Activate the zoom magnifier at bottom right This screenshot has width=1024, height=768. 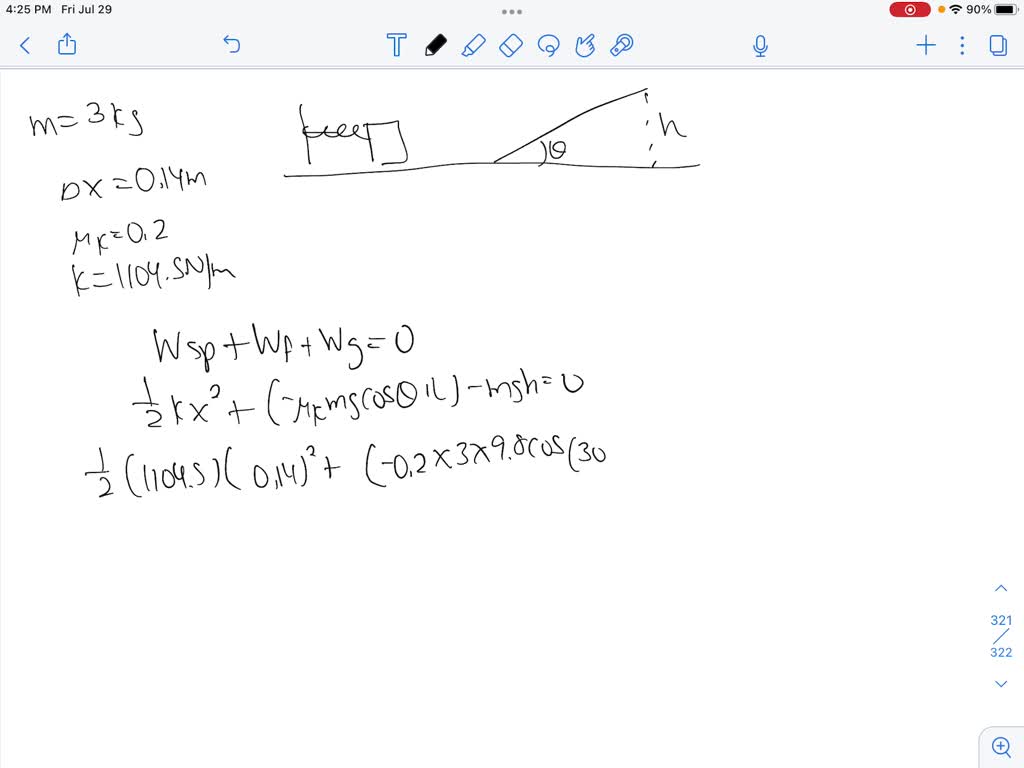pos(1001,746)
